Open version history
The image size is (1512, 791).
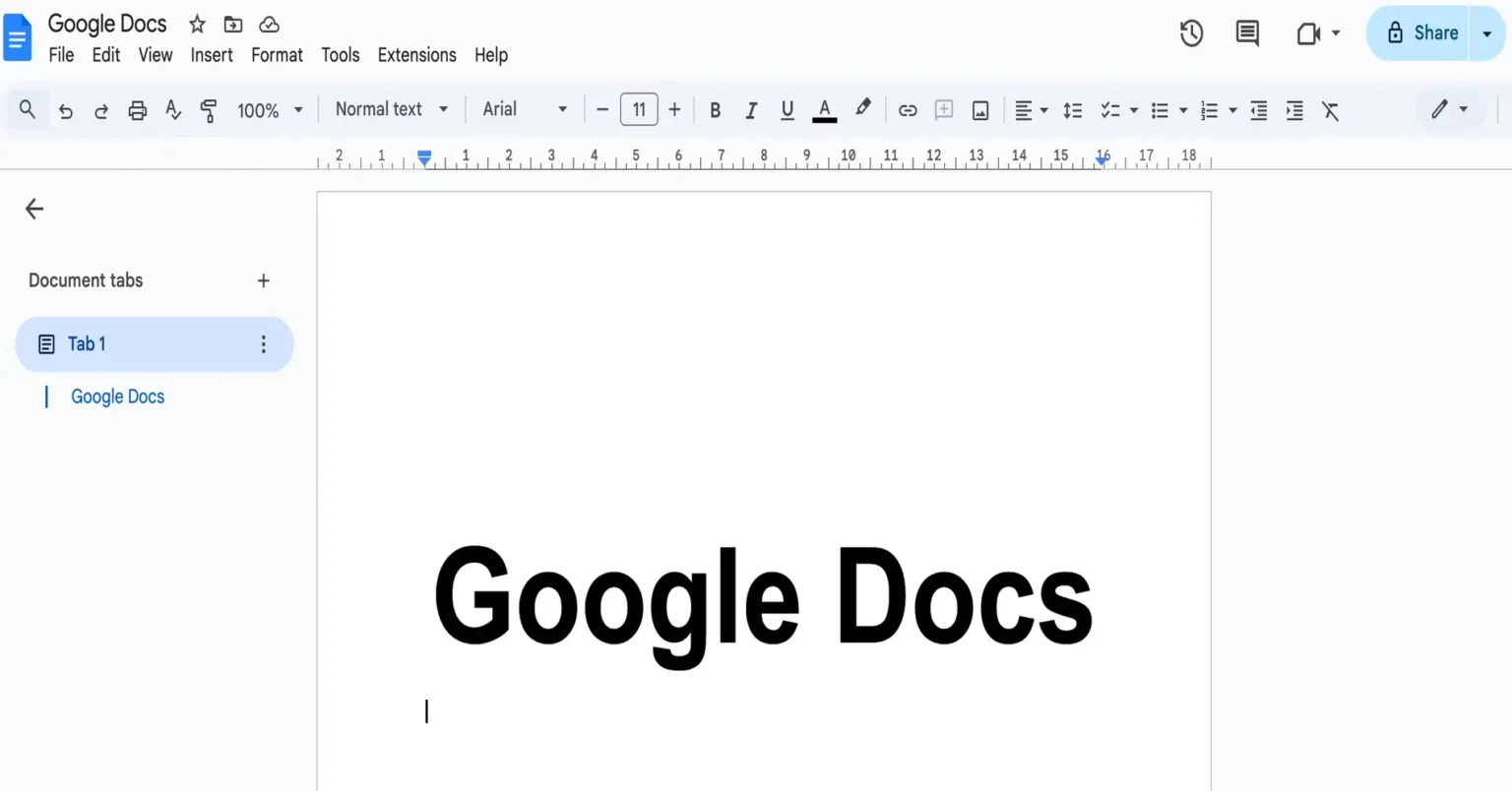1191,32
